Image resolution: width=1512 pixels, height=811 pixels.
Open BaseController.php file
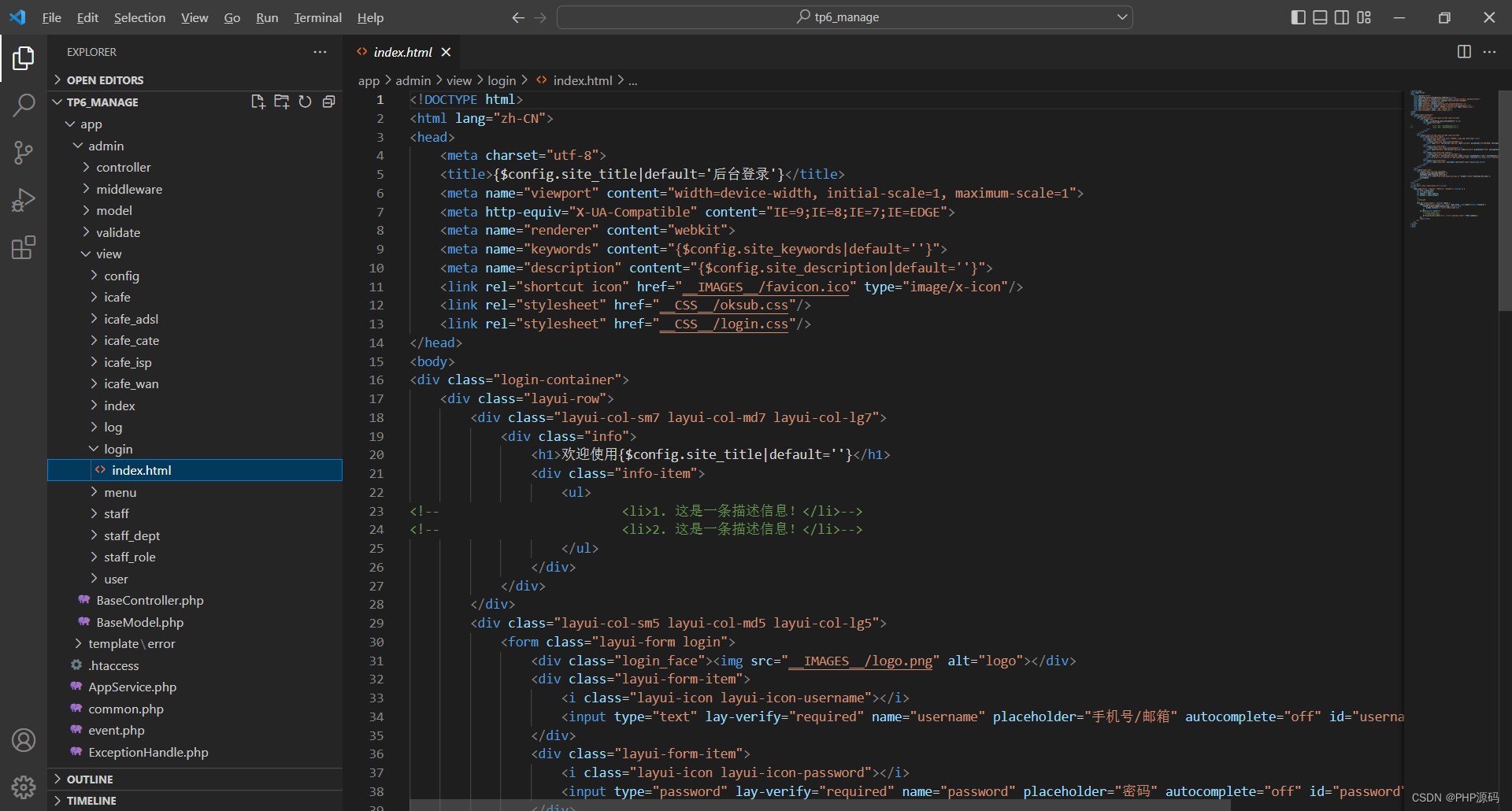coord(195,601)
